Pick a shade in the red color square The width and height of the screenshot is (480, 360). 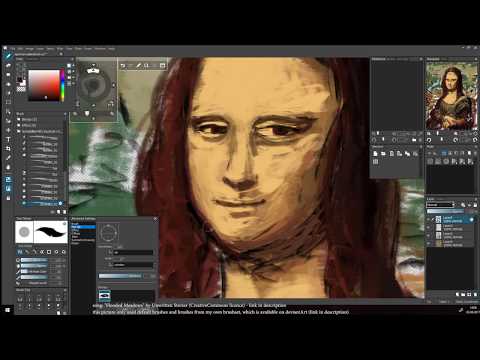(x=44, y=85)
